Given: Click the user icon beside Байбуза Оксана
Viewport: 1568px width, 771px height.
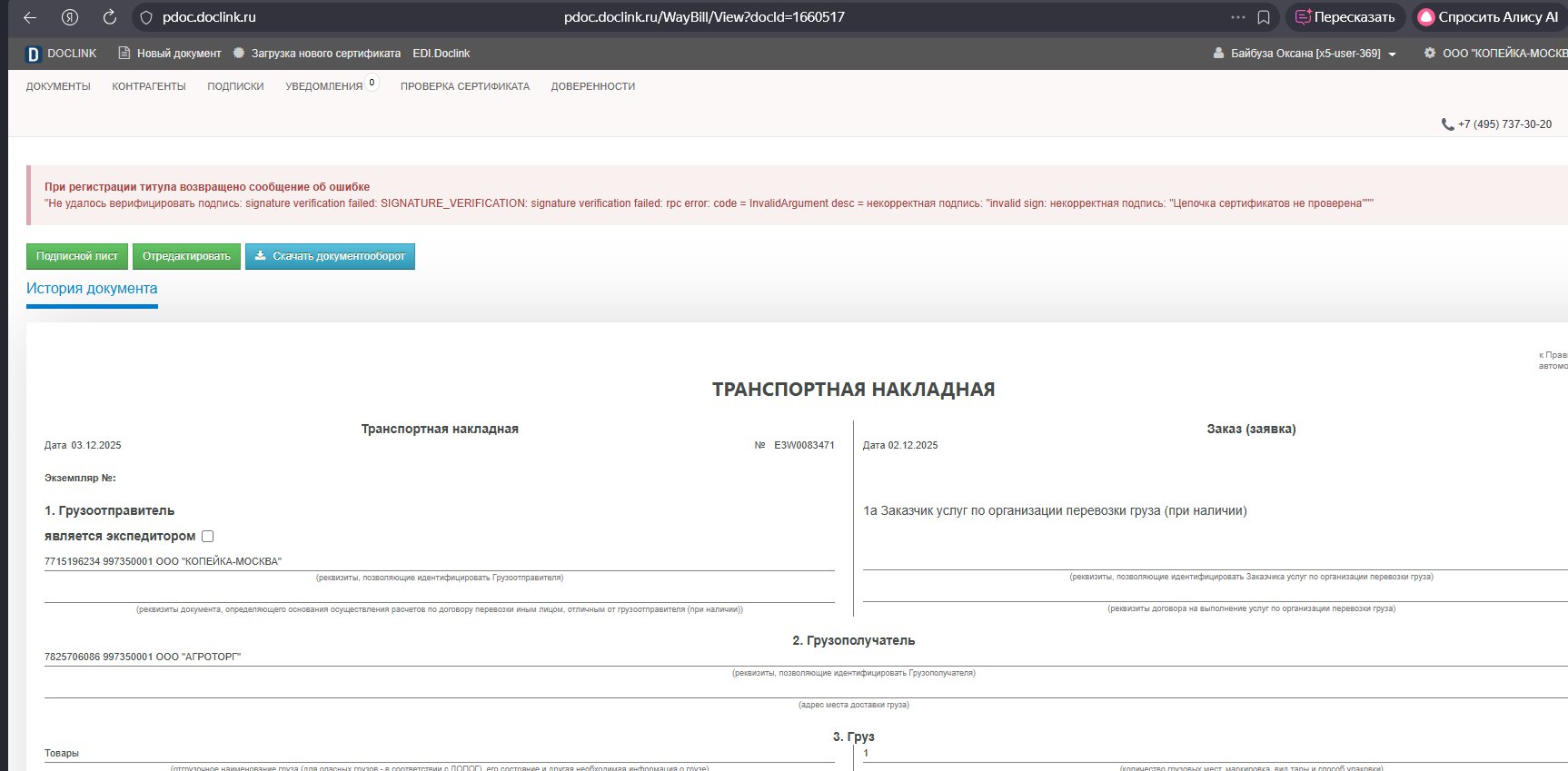Looking at the screenshot, I should coord(1218,54).
